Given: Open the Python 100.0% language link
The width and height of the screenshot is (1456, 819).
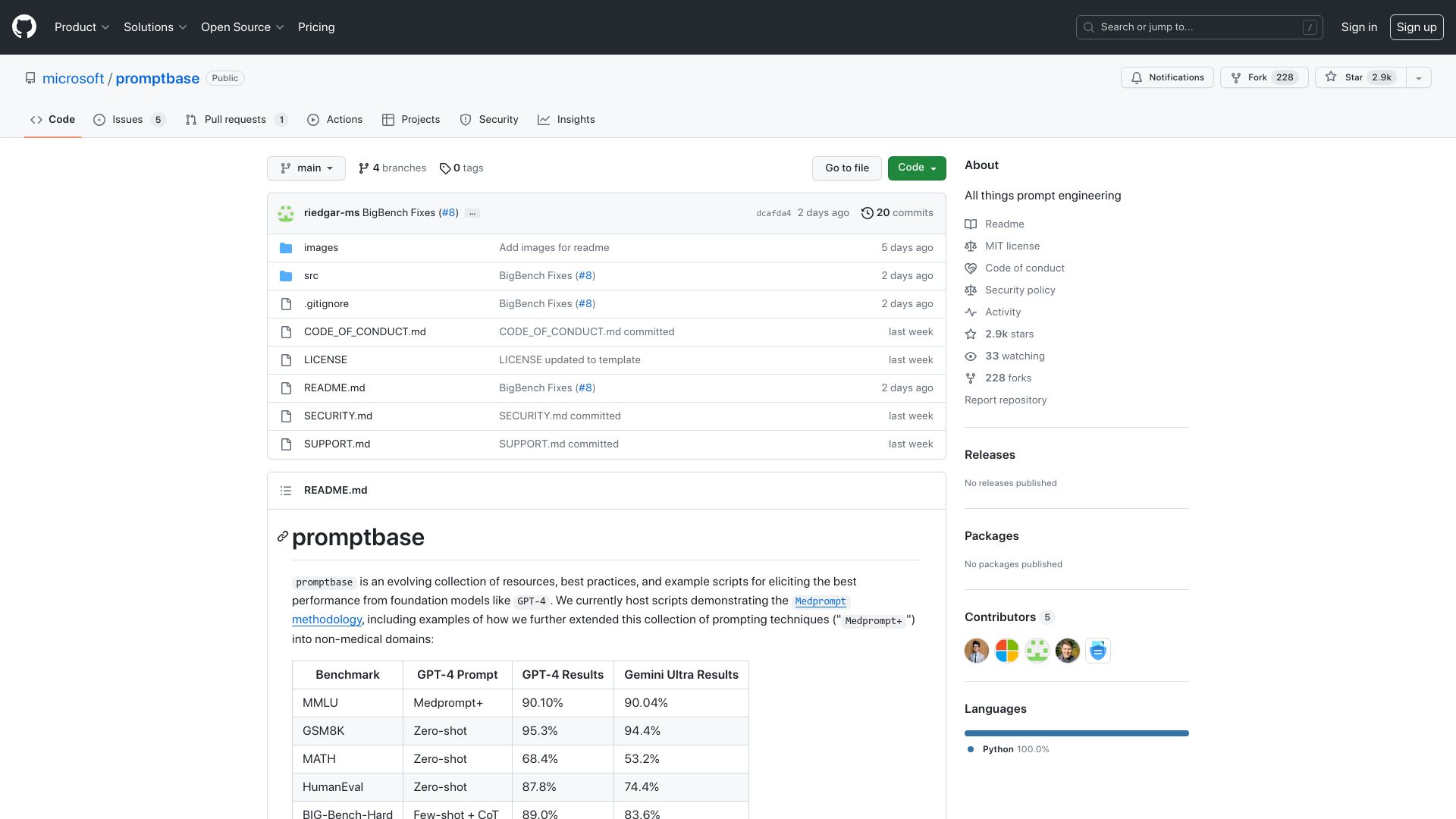Looking at the screenshot, I should (1009, 749).
